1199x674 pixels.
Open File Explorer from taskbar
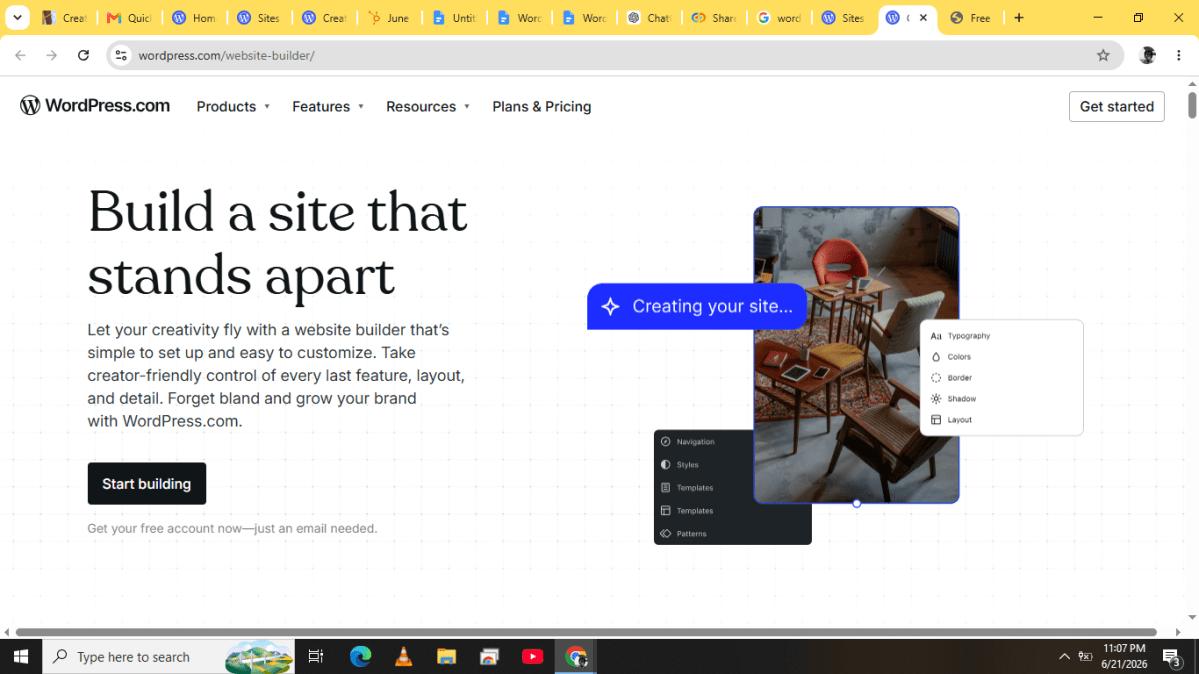[x=447, y=656]
